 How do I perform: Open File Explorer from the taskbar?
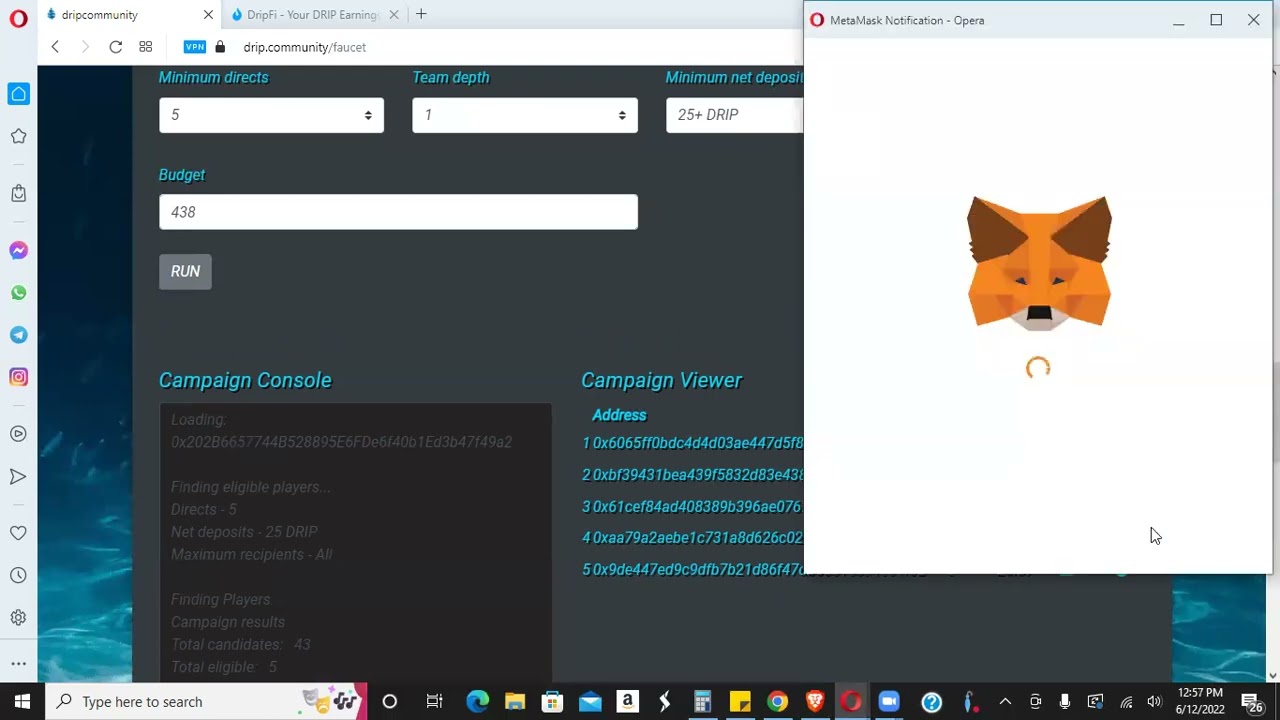click(x=515, y=701)
